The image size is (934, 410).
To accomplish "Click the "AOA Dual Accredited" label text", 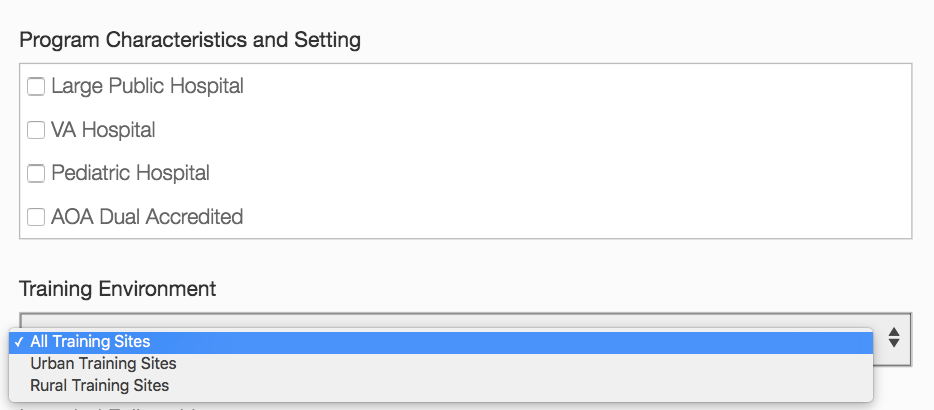I will point(147,217).
